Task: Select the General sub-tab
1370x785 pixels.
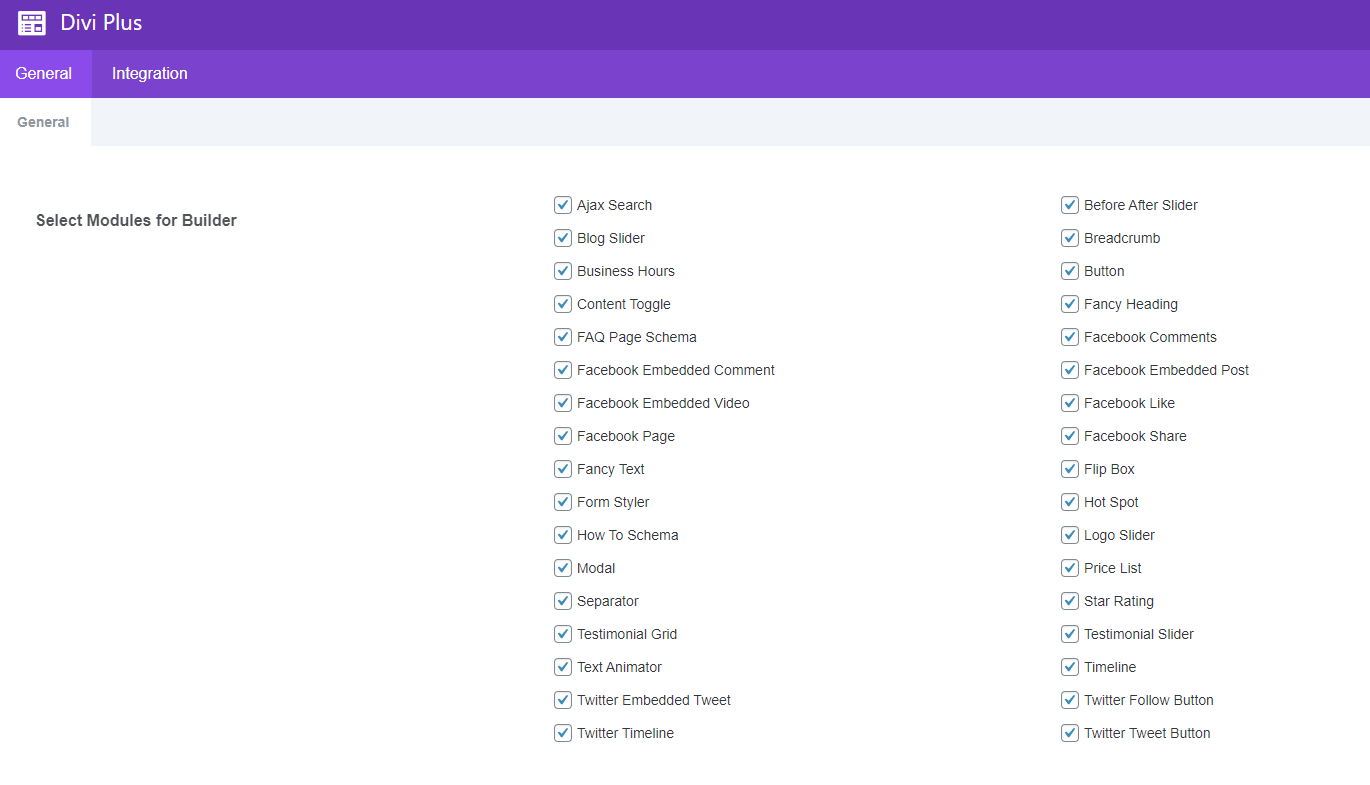Action: (x=44, y=122)
